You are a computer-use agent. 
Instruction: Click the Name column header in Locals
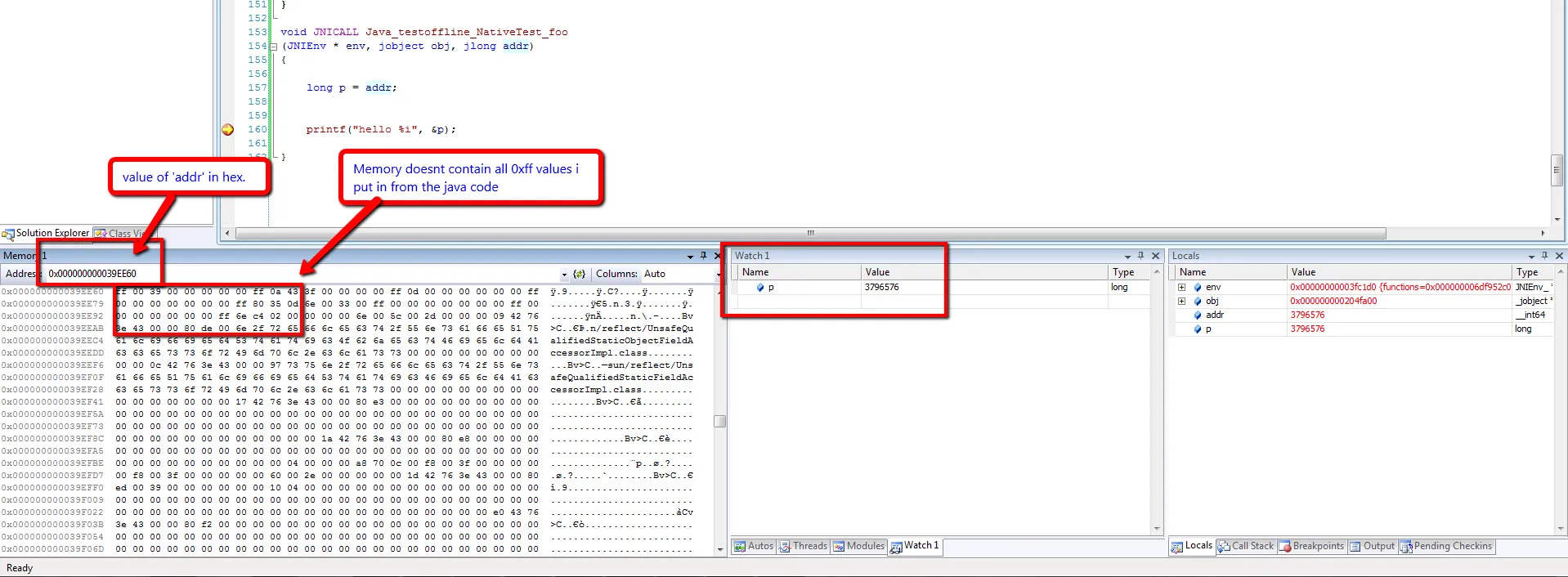coord(1230,272)
